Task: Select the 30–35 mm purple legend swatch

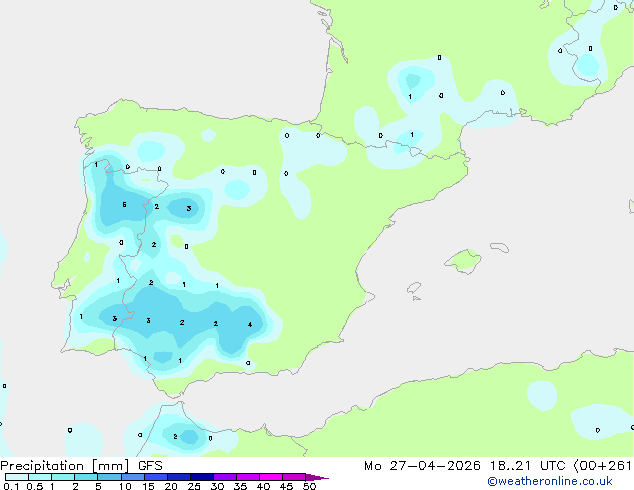Action: tap(224, 477)
